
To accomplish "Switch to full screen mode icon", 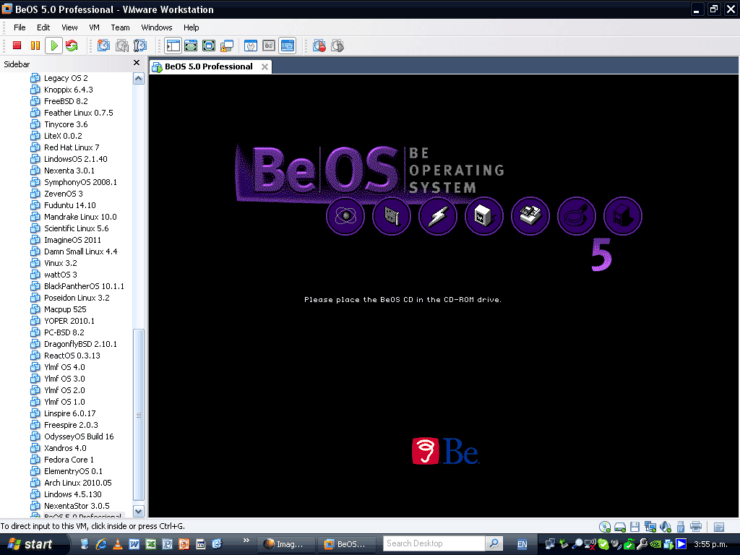I will pos(209,45).
